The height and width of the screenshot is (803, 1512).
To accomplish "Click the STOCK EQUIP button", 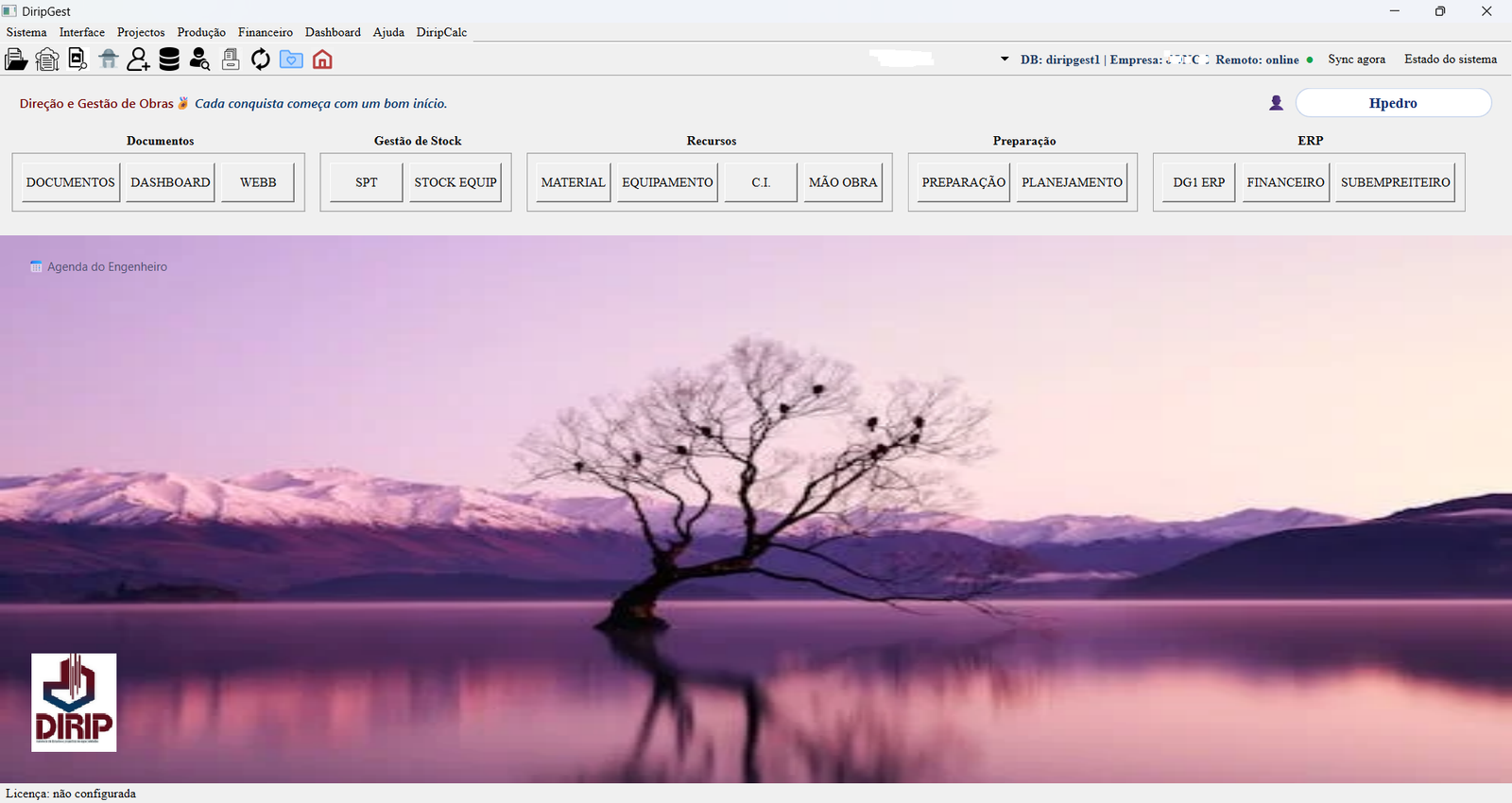I will click(x=455, y=182).
